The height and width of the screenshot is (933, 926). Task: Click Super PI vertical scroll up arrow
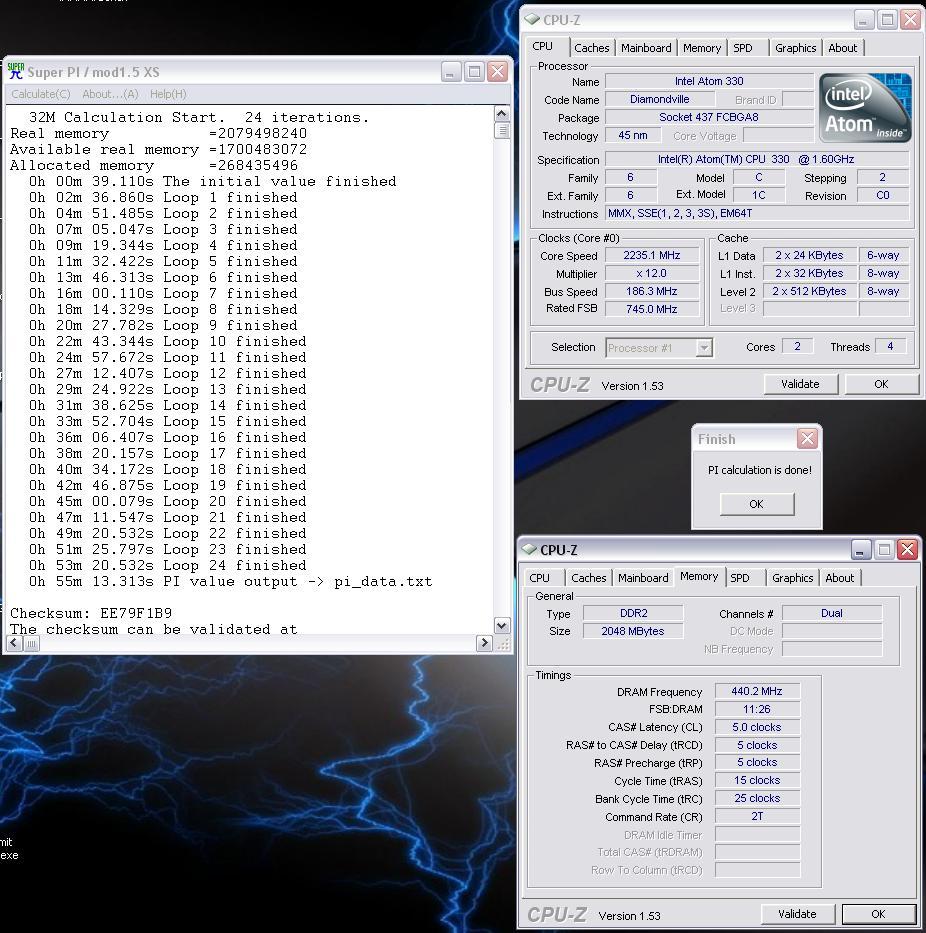tap(502, 114)
